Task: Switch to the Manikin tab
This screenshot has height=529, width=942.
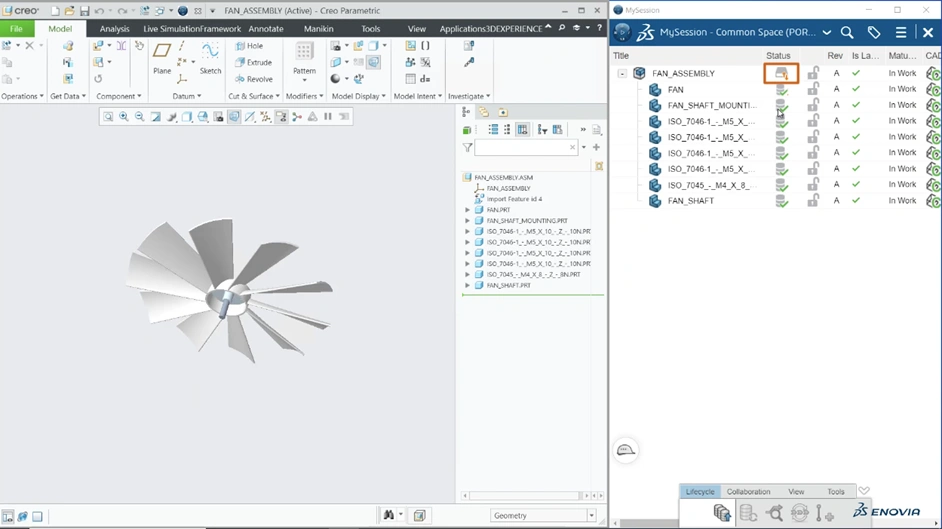Action: (318, 29)
